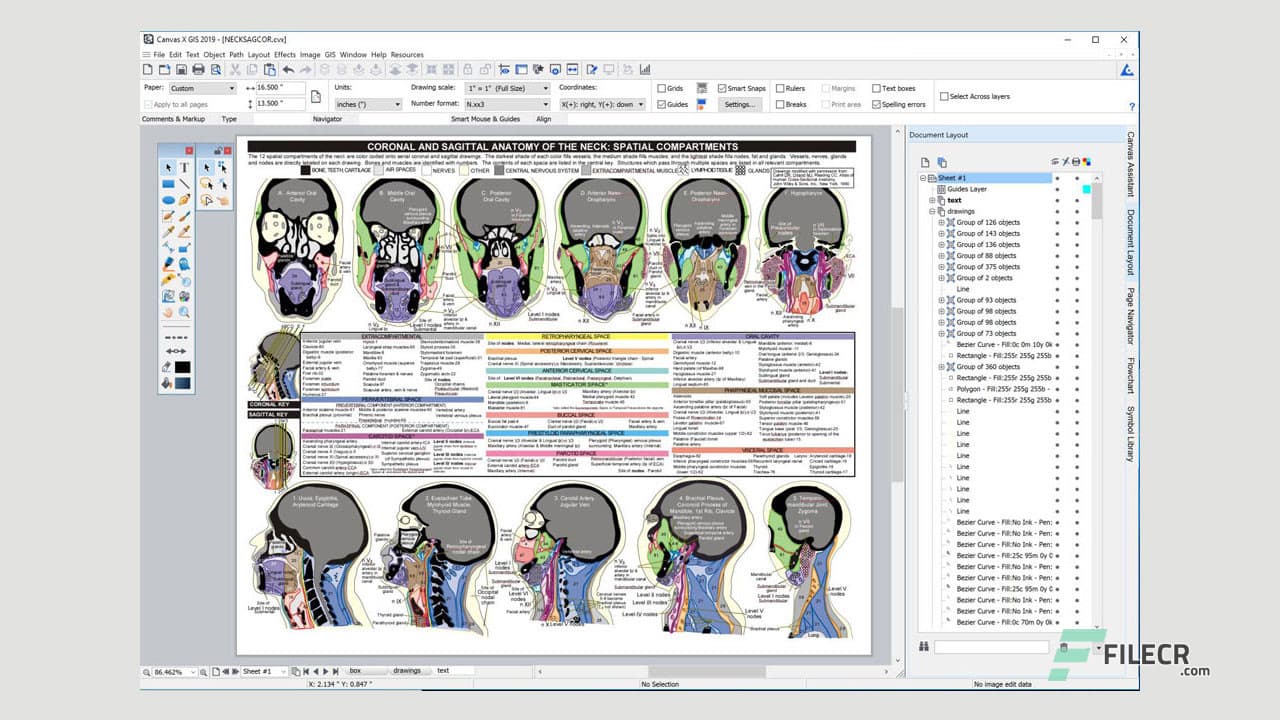Click the paper width input field

[x=282, y=88]
